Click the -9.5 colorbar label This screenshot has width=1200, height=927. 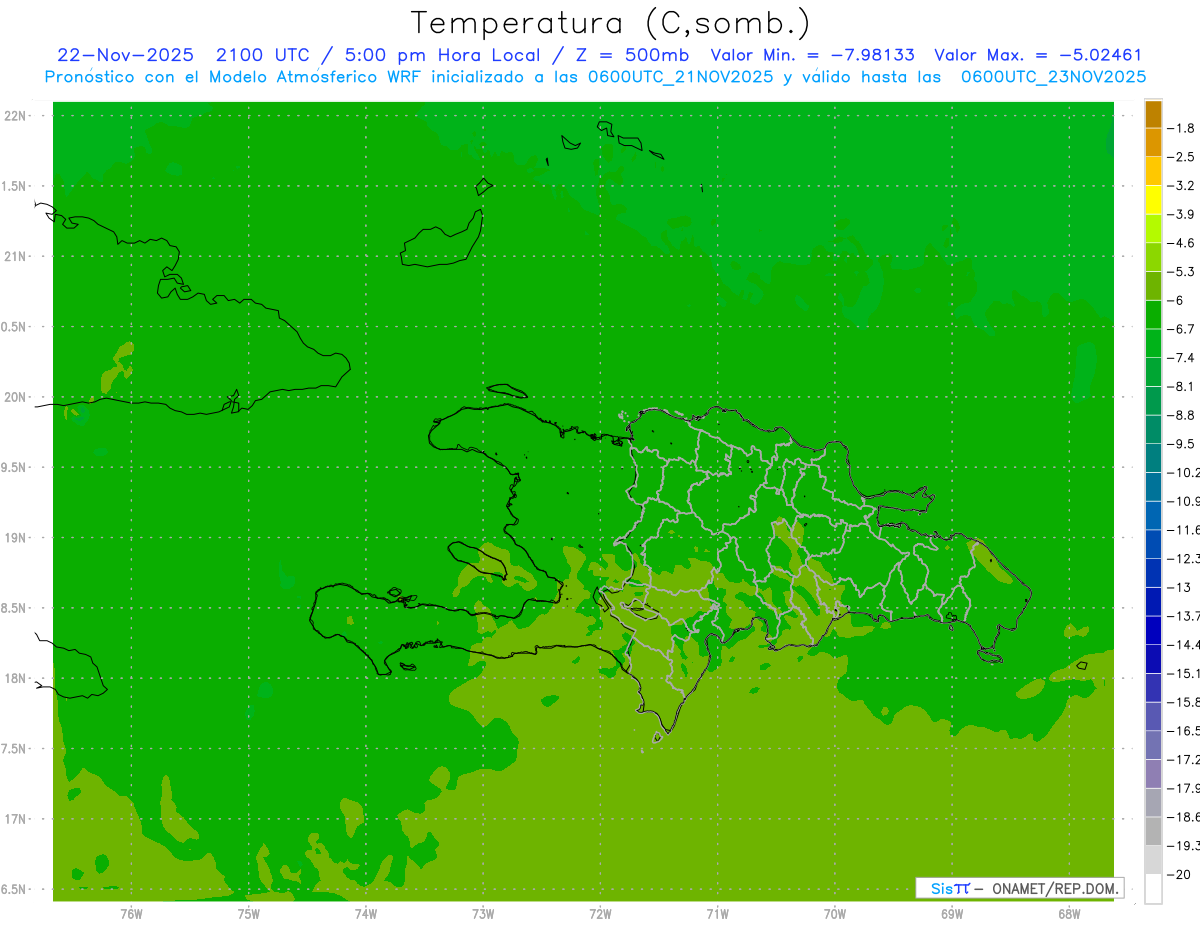point(1181,443)
